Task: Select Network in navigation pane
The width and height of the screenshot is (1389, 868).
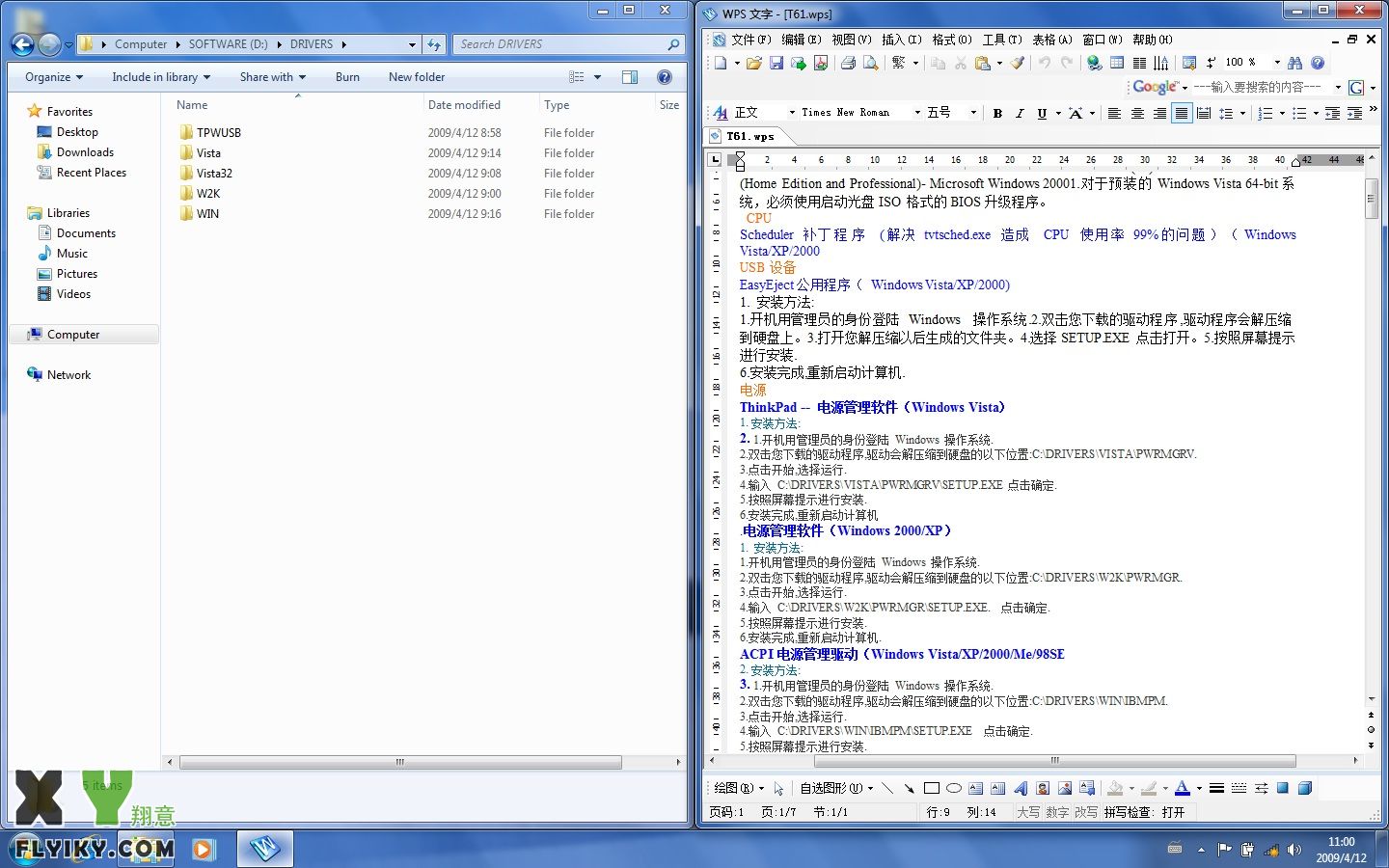Action: (x=68, y=375)
